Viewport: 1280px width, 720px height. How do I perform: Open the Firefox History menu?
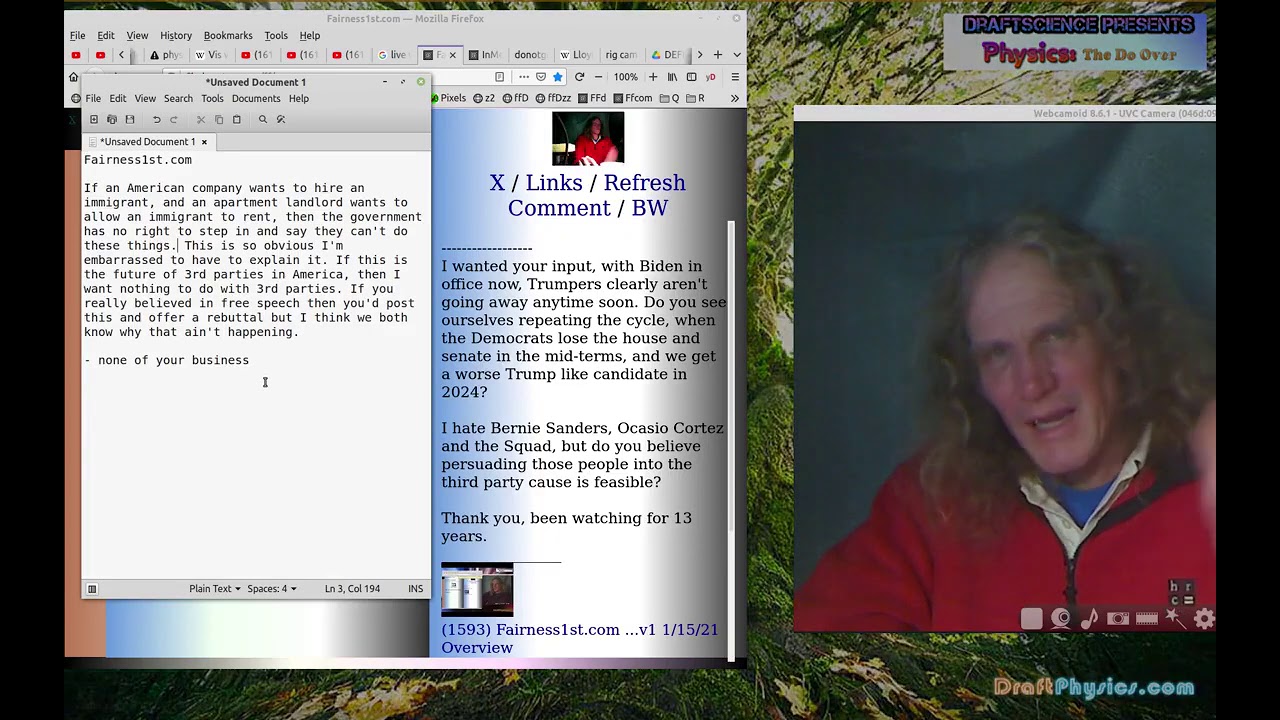tap(176, 35)
